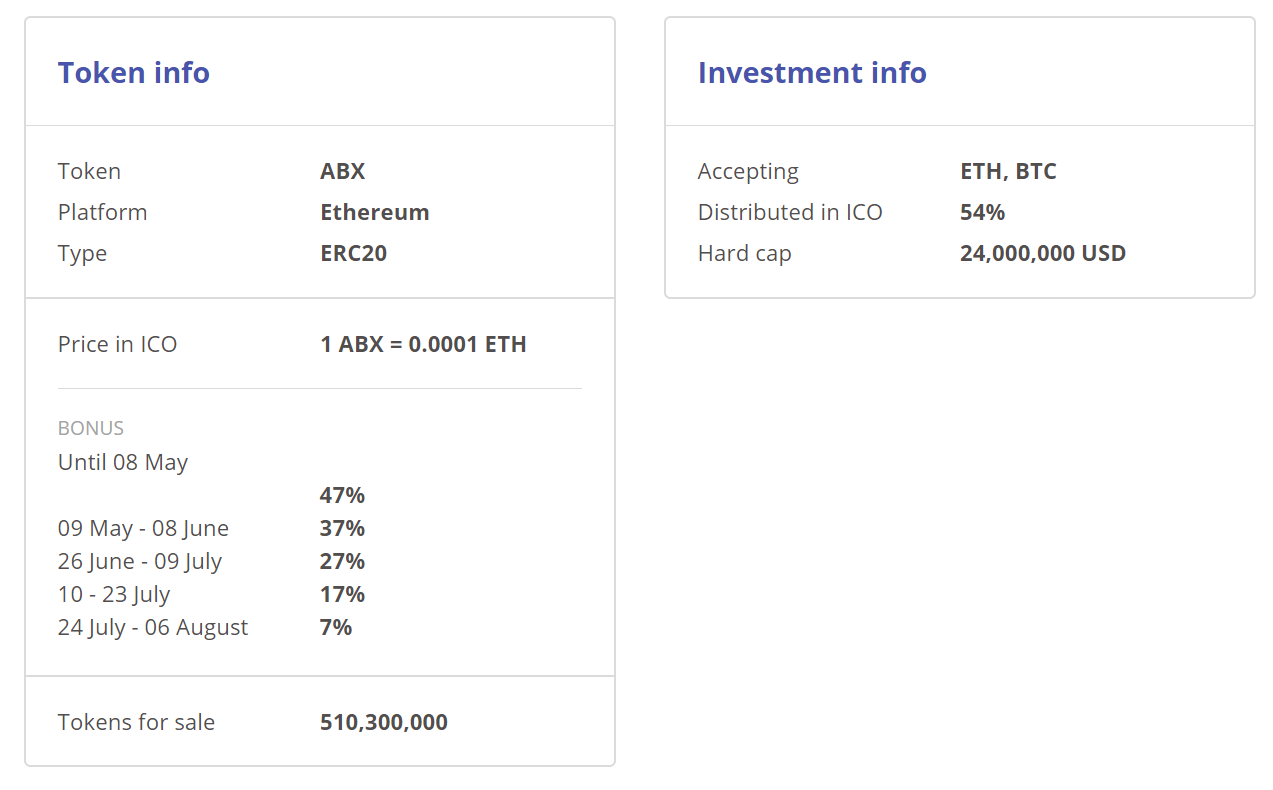Click the 17% bonus value
The height and width of the screenshot is (790, 1273).
[342, 594]
